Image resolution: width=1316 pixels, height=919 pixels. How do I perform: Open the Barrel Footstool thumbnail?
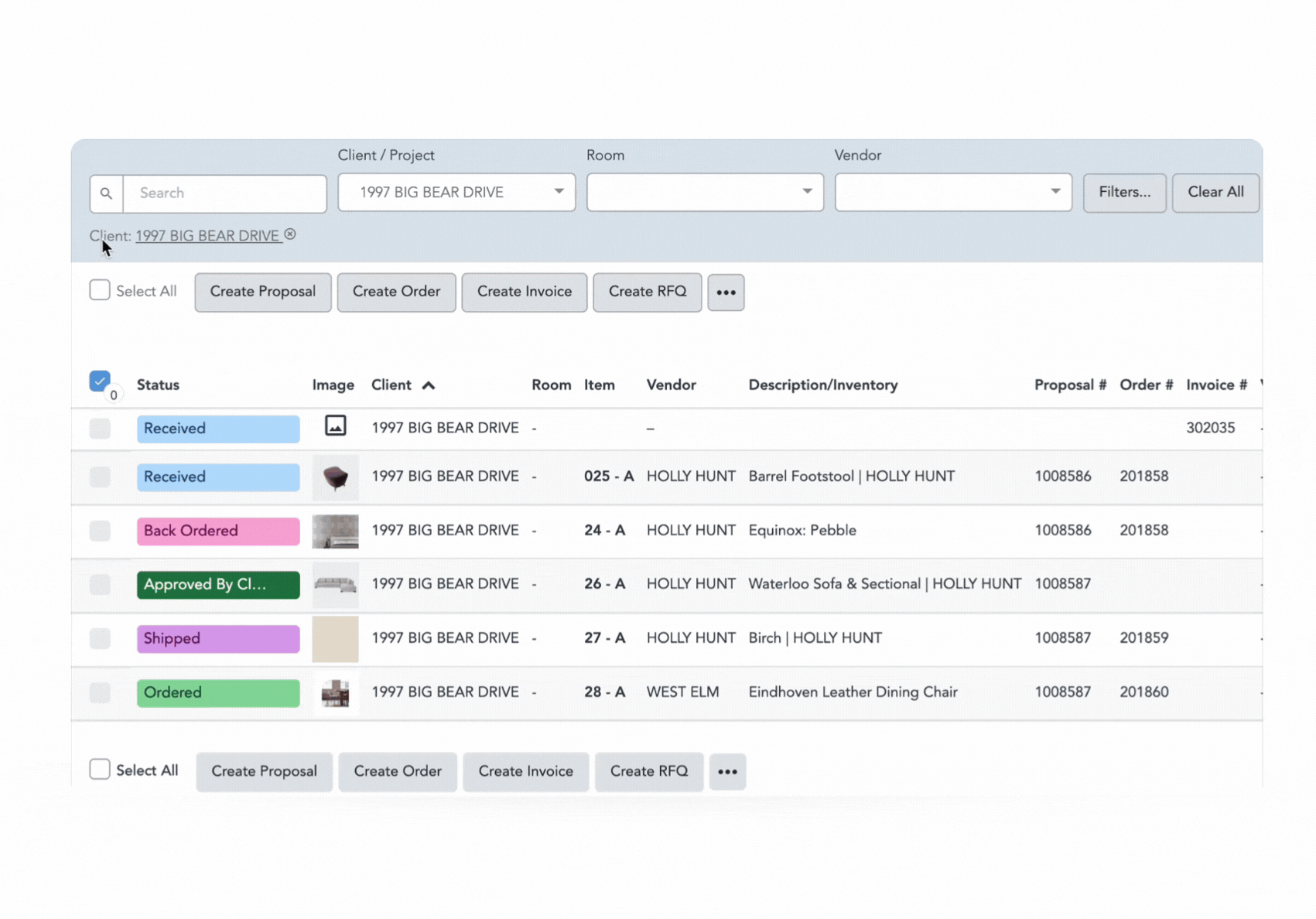(x=335, y=477)
